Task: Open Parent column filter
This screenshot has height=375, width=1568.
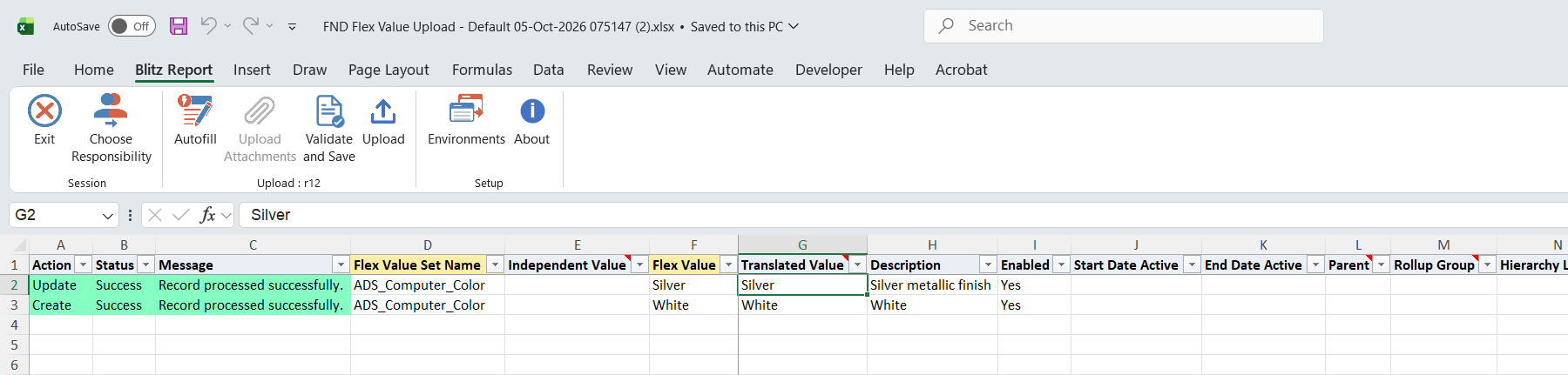Action: (x=1381, y=265)
